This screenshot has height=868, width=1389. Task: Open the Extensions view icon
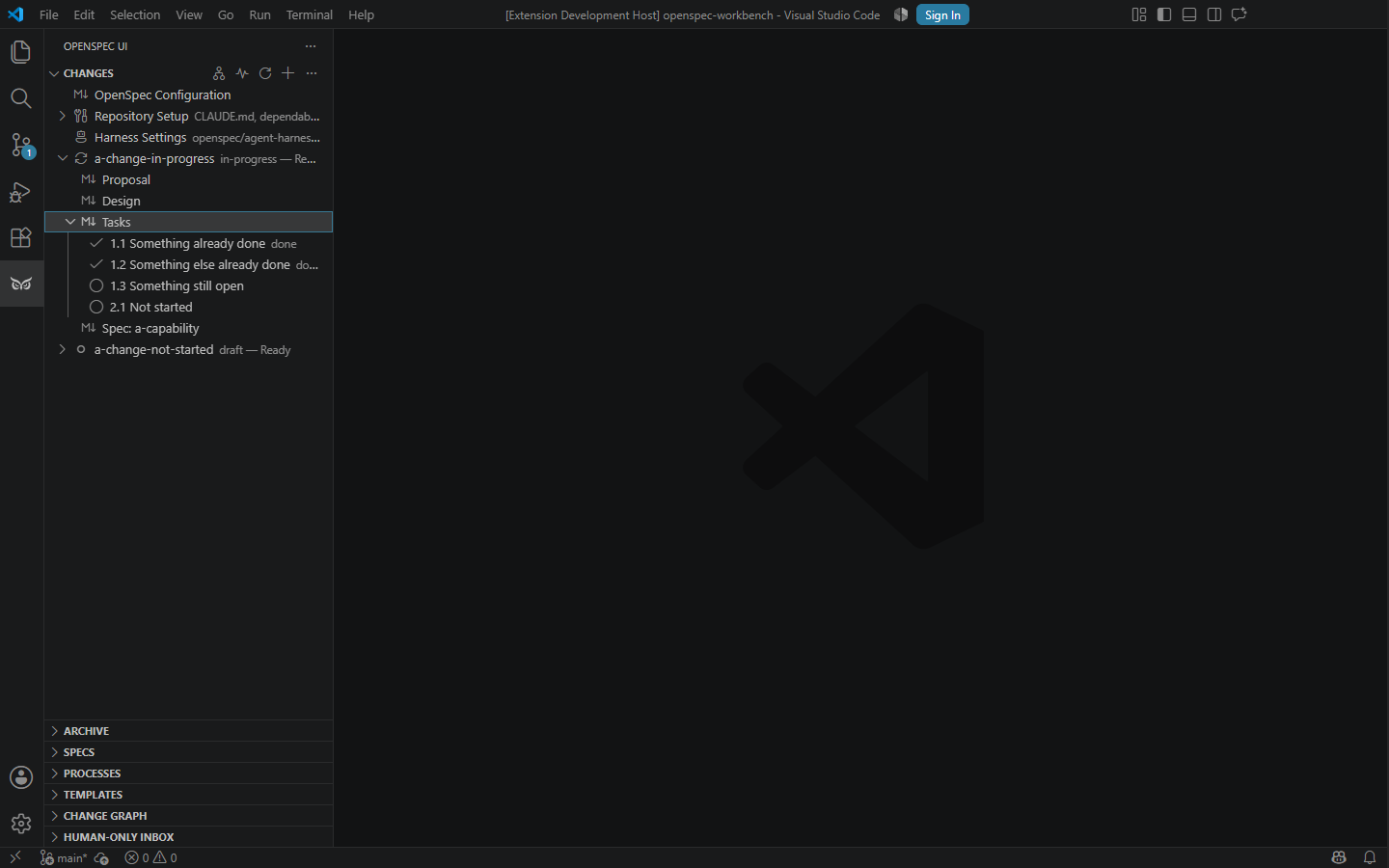[21, 237]
